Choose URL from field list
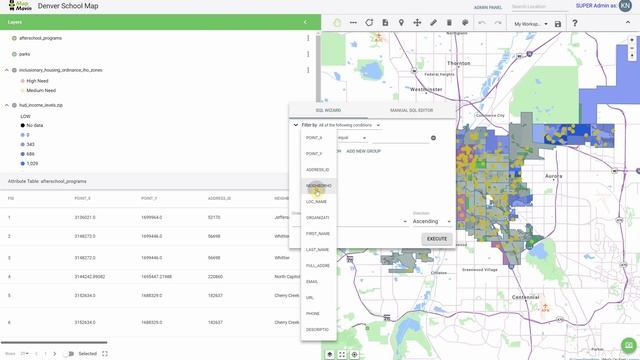The width and height of the screenshot is (640, 360). point(318,298)
